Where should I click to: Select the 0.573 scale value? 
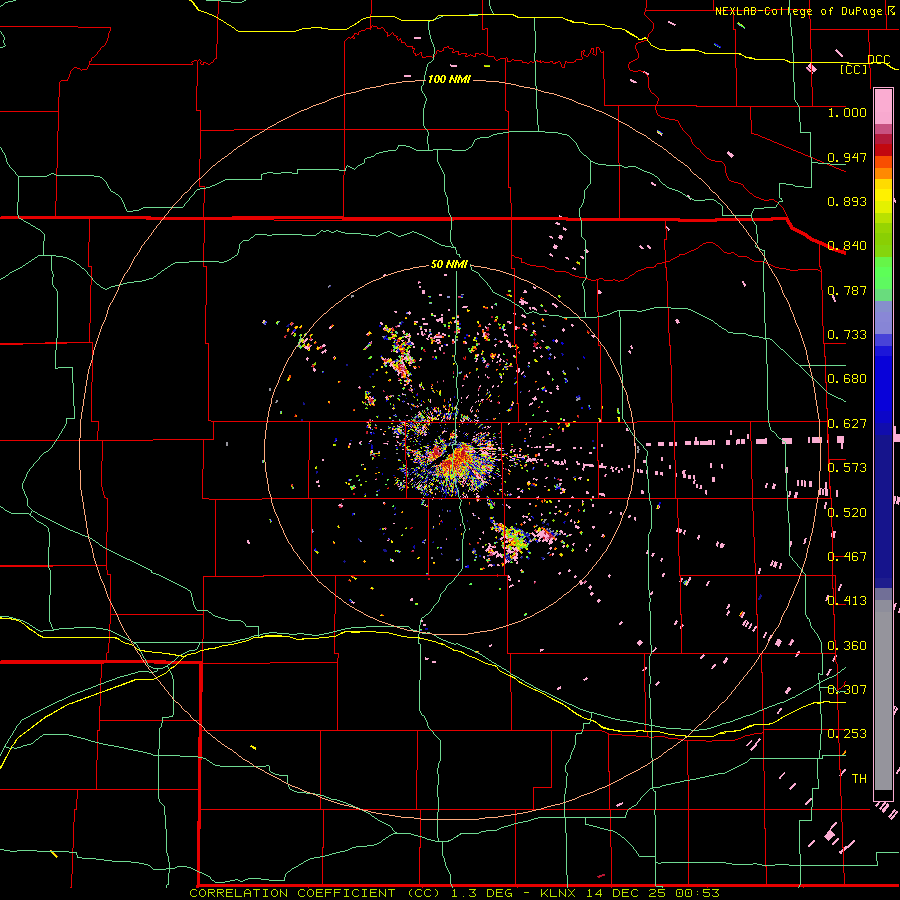pyautogui.click(x=847, y=468)
